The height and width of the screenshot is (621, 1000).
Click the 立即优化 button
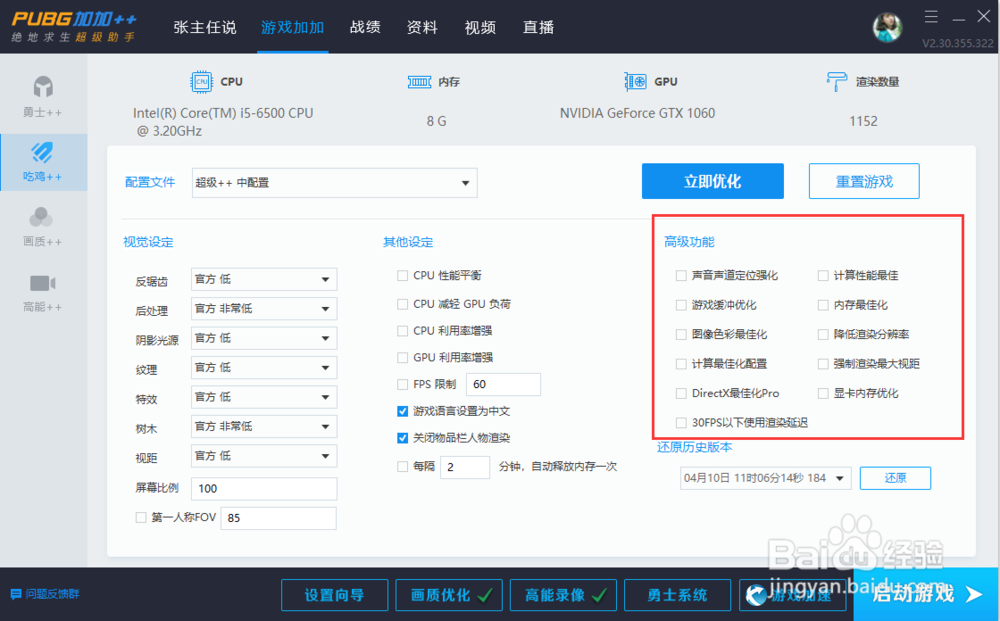[712, 181]
